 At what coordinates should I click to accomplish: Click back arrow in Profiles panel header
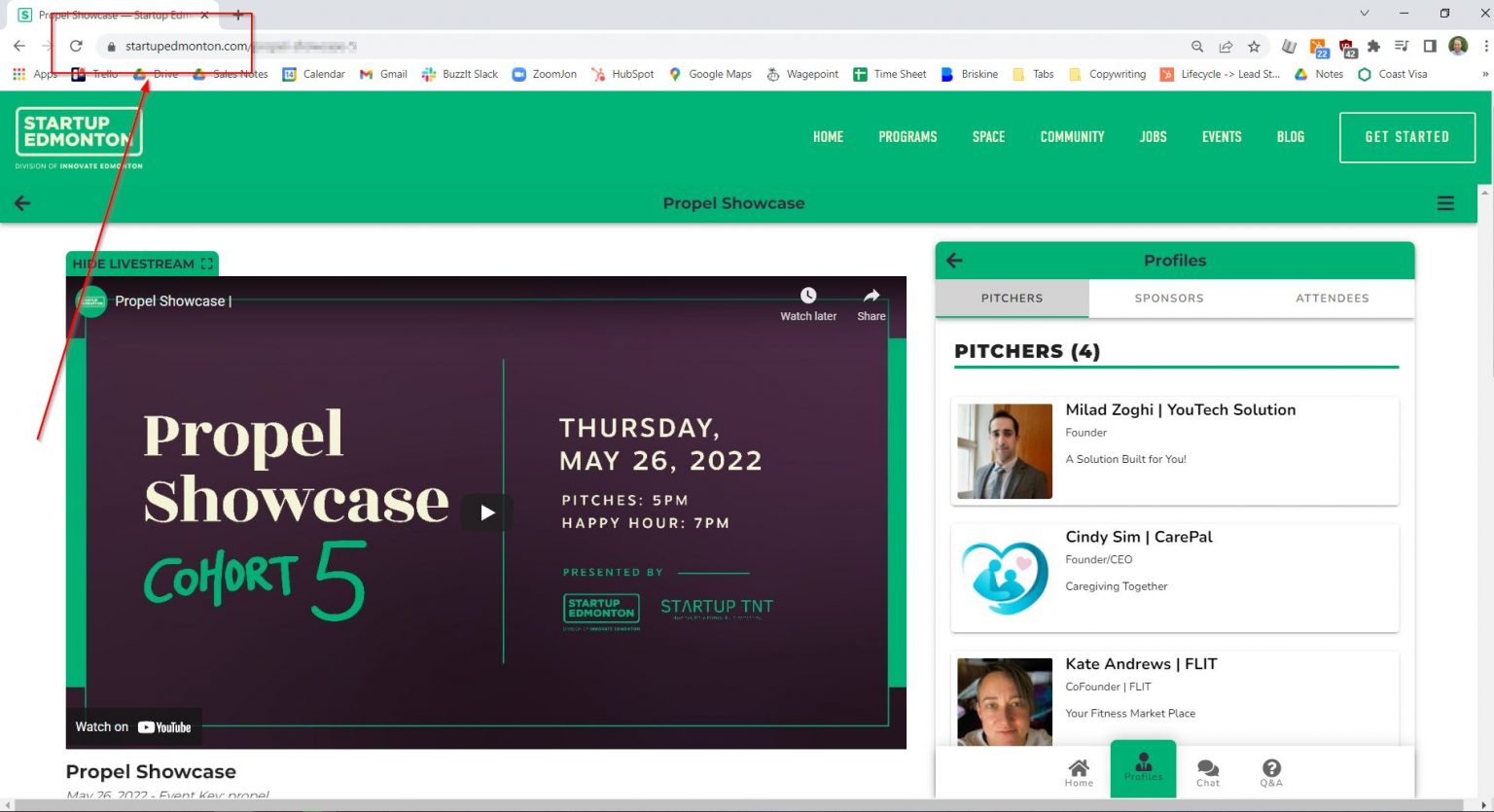[x=954, y=261]
